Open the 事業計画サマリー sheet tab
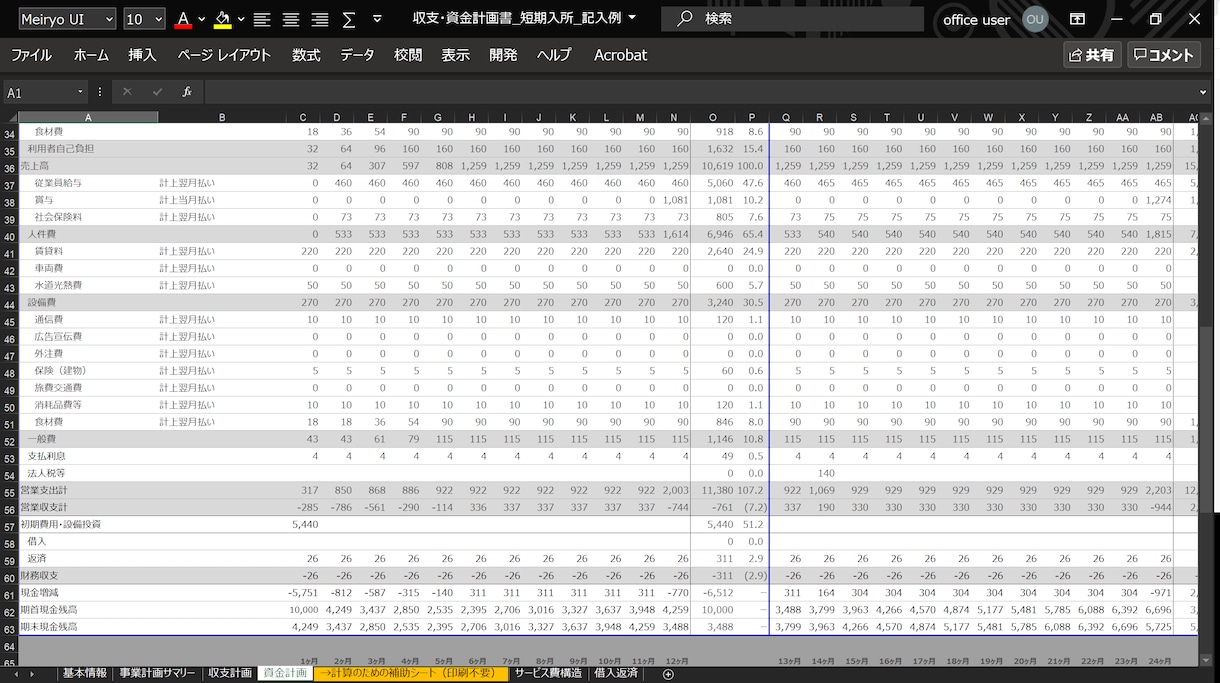The height and width of the screenshot is (683, 1220). click(x=158, y=674)
